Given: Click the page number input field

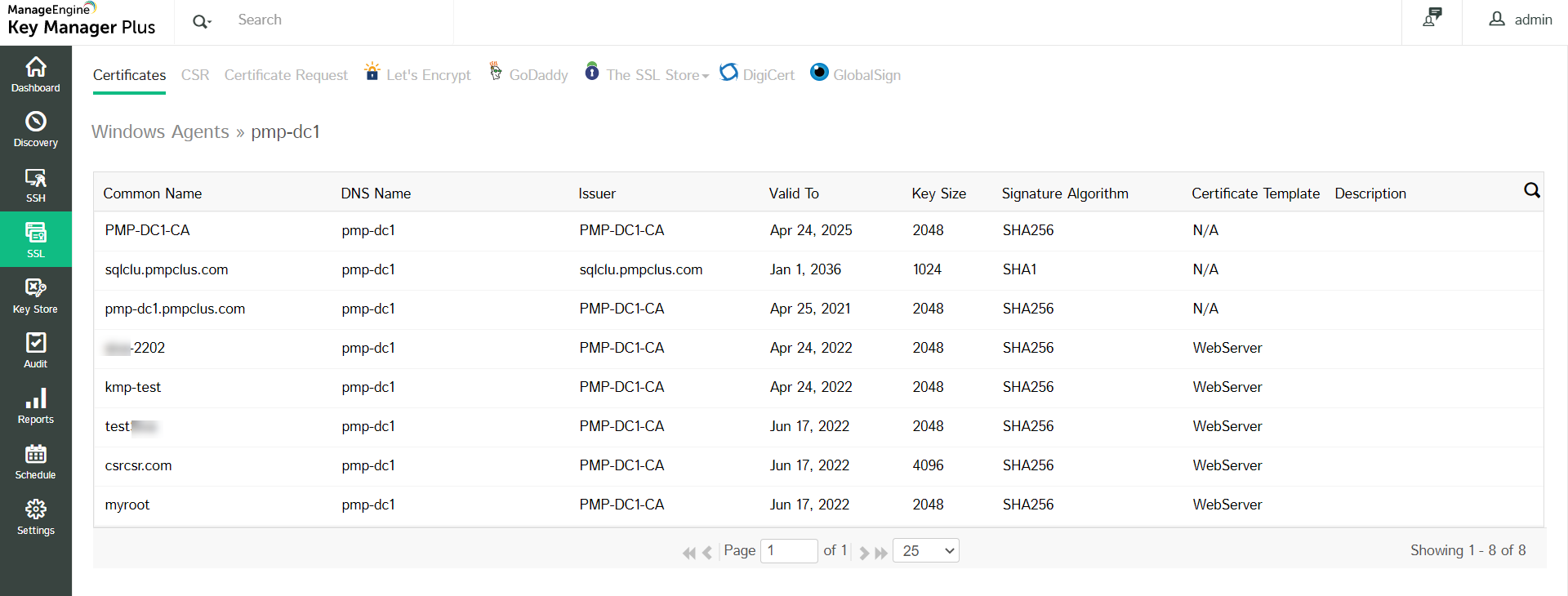Looking at the screenshot, I should click(x=788, y=551).
